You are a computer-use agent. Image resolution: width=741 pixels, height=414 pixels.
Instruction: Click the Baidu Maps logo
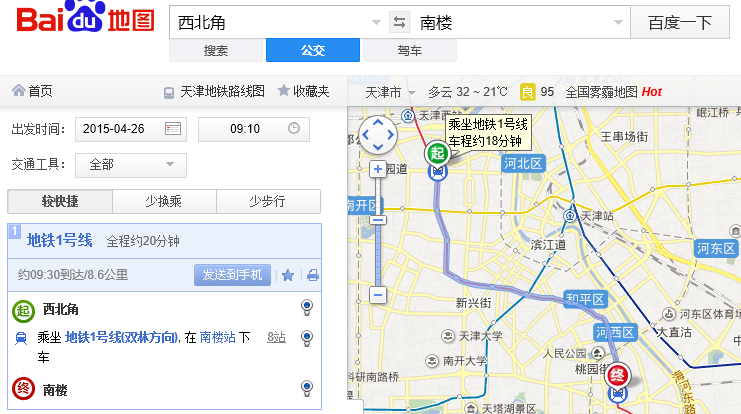coord(85,18)
